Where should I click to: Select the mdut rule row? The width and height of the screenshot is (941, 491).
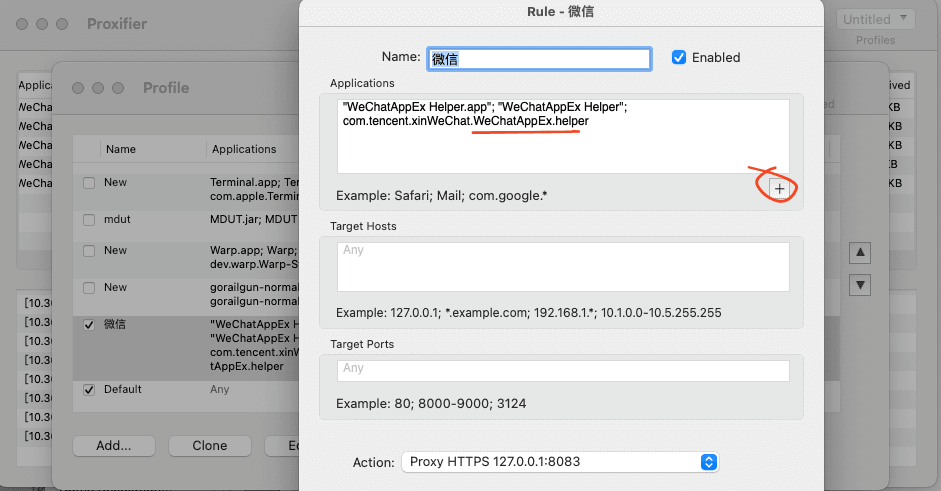click(186, 226)
